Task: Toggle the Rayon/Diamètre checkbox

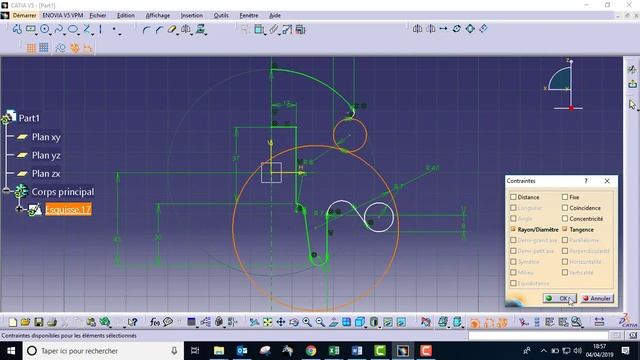Action: click(x=513, y=229)
